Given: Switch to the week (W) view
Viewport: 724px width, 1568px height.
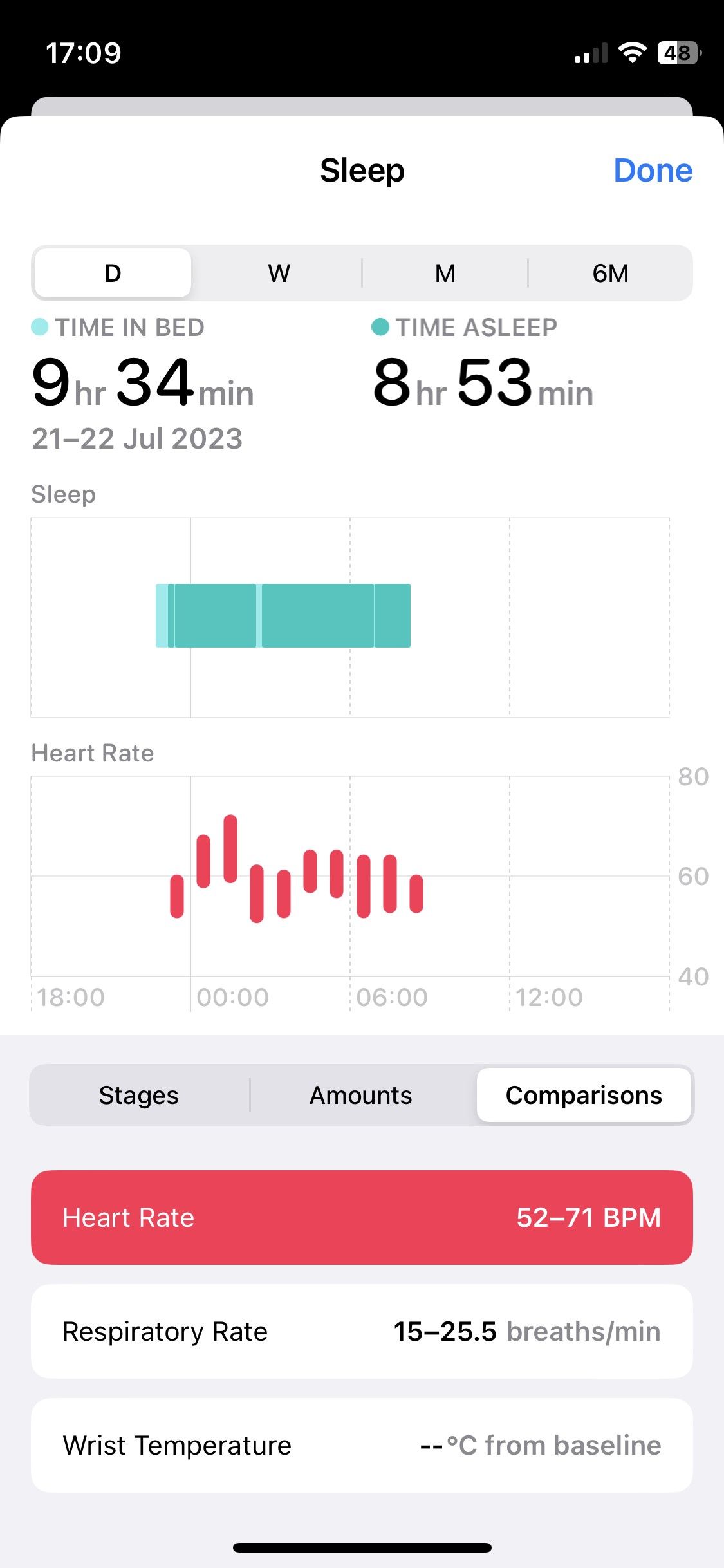Looking at the screenshot, I should [279, 273].
